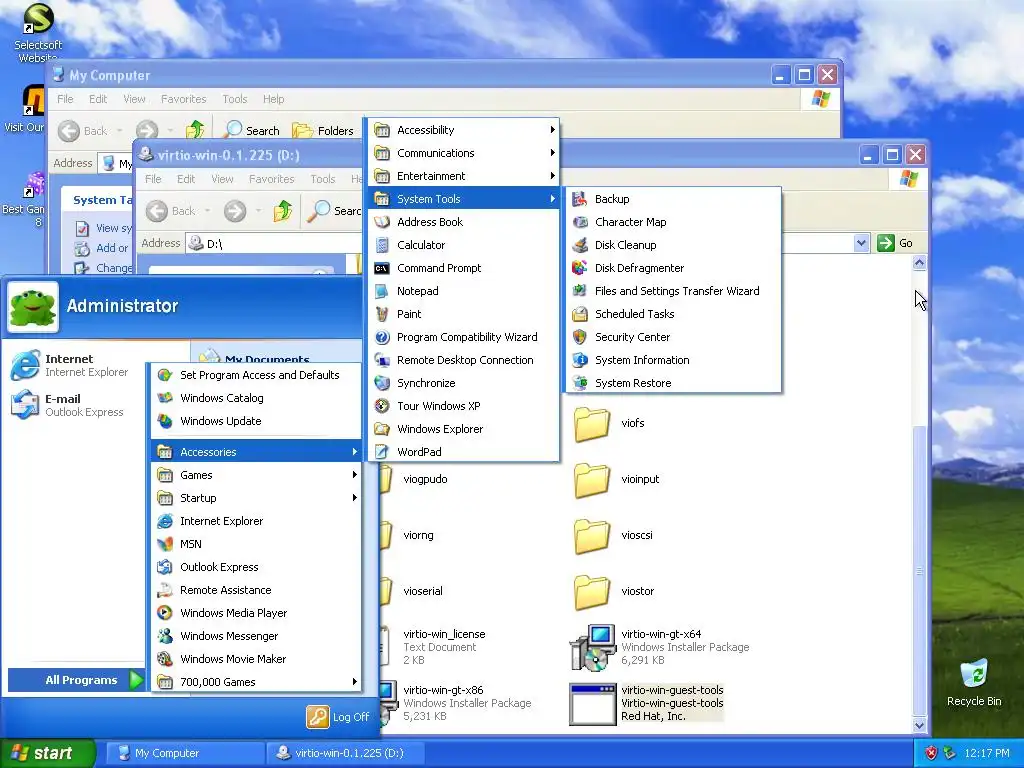The height and width of the screenshot is (768, 1024).
Task: Open Windows Movie Maker
Action: (257, 659)
